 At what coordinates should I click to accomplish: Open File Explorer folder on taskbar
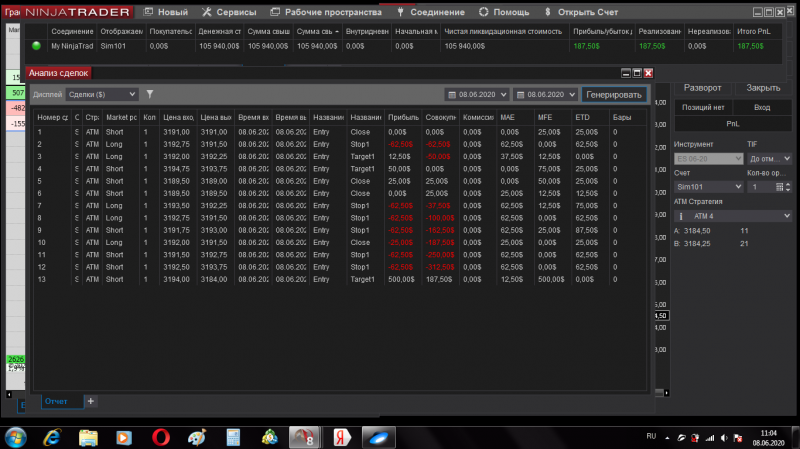pyautogui.click(x=88, y=438)
